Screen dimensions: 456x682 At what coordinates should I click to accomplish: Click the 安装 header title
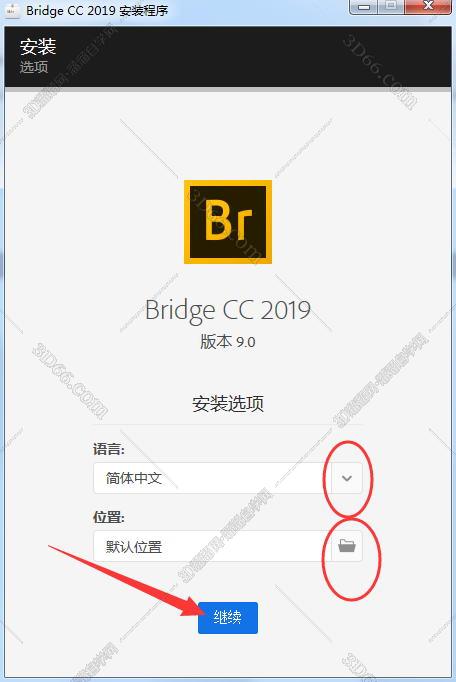pyautogui.click(x=38, y=47)
